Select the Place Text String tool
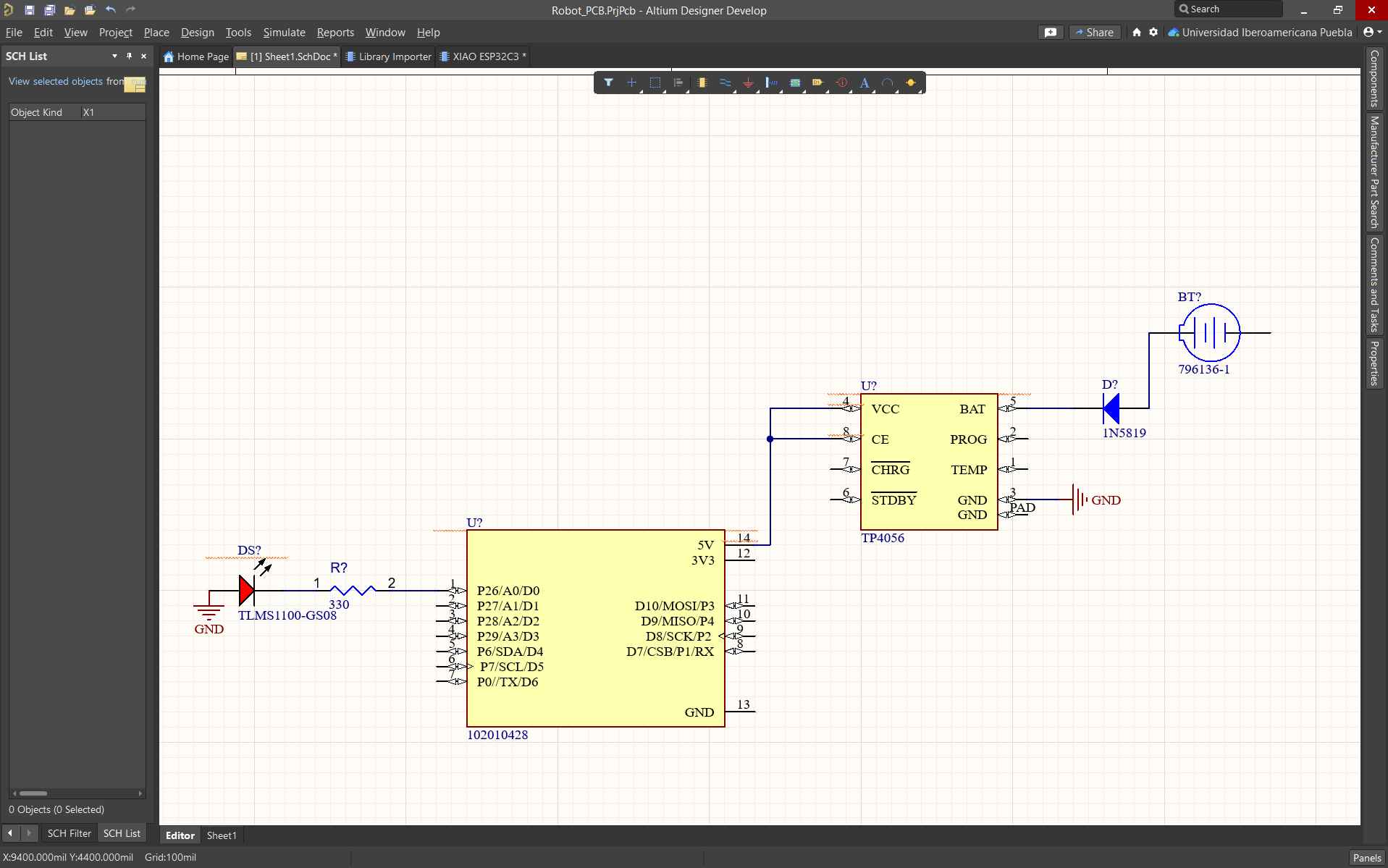1388x868 pixels. (865, 83)
